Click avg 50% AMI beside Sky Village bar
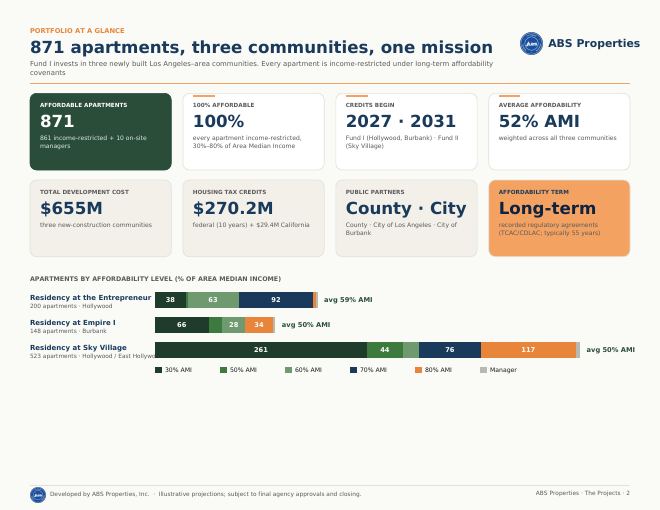The width and height of the screenshot is (660, 510). click(x=611, y=350)
